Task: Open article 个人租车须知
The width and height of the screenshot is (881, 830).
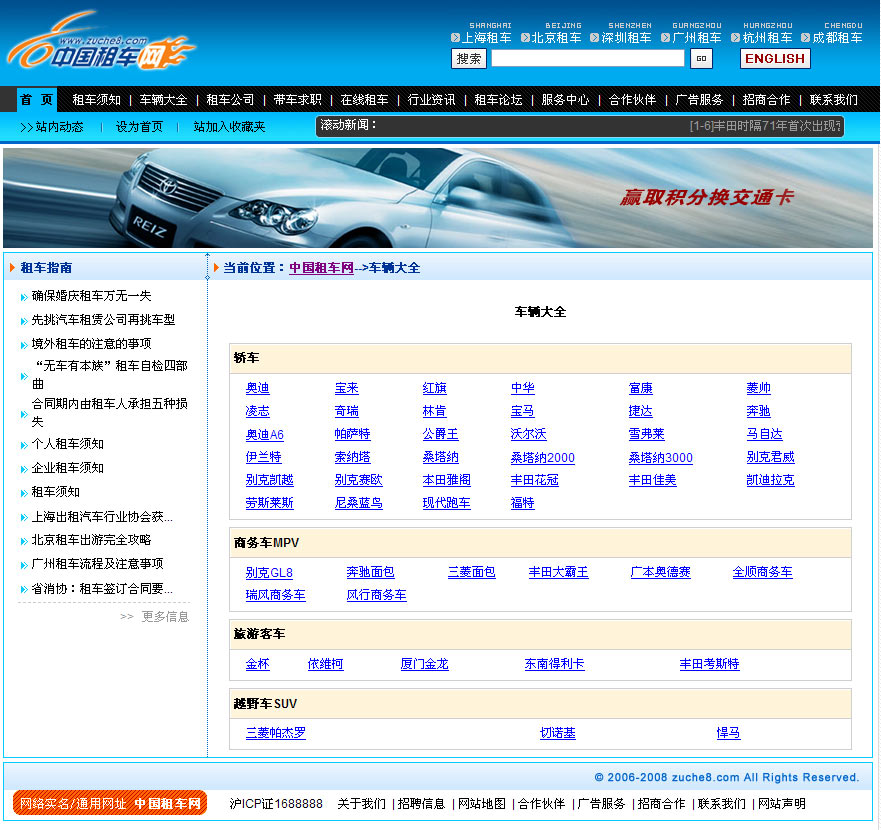Action: [x=67, y=445]
